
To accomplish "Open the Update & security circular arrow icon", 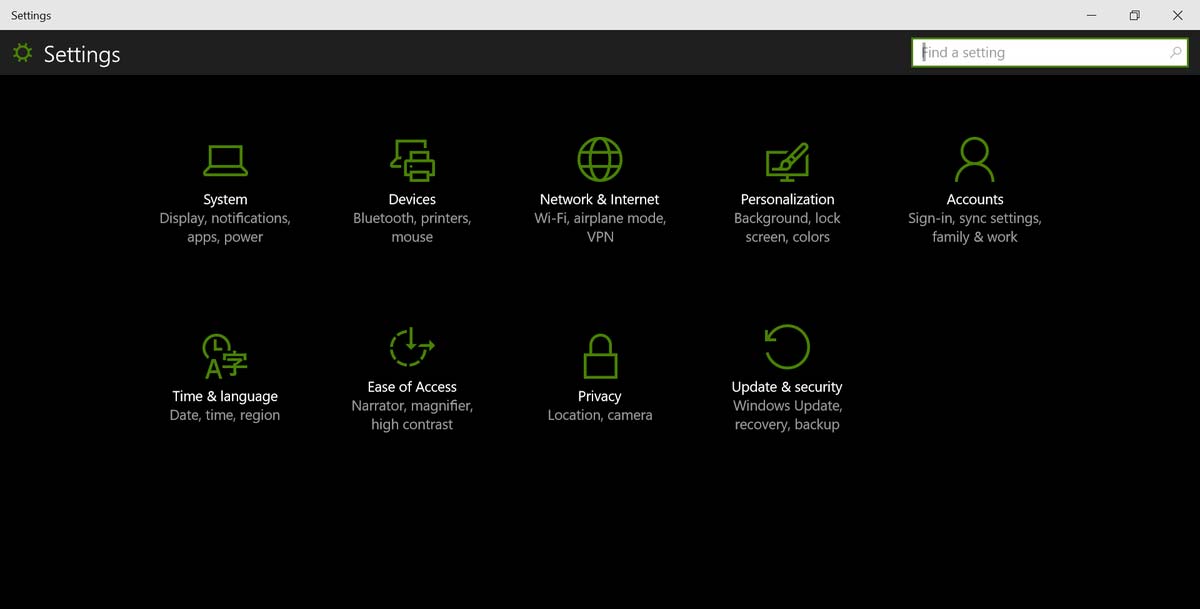I will (787, 347).
